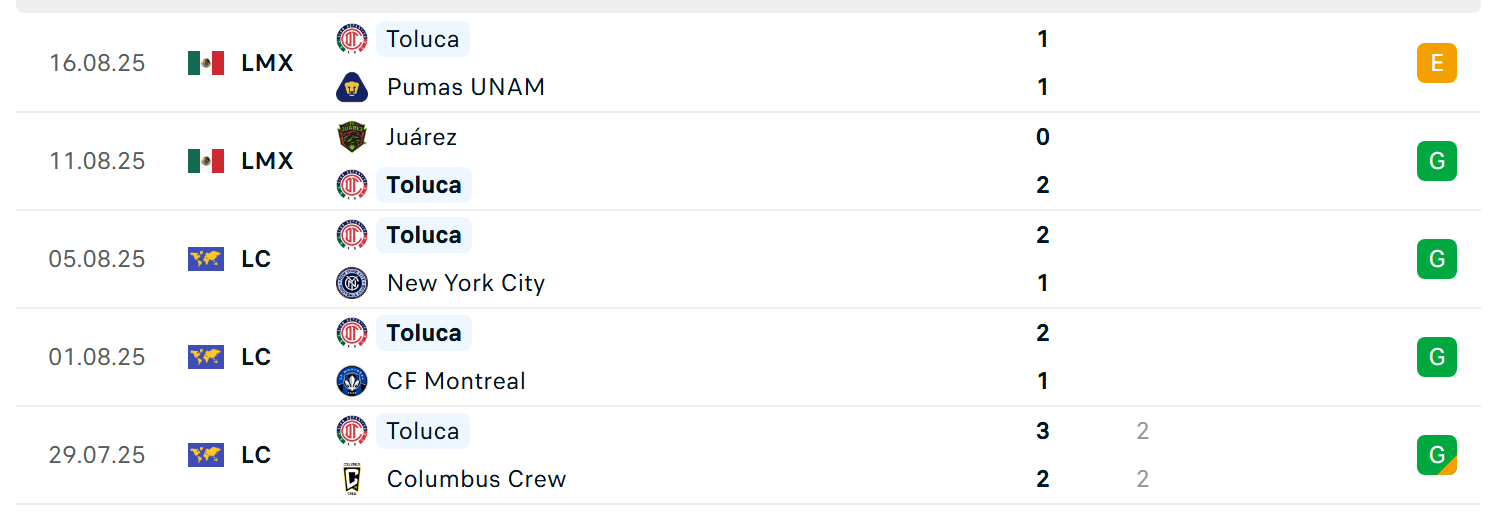Click the orange E draw result badge
The height and width of the screenshot is (514, 1496).
point(1437,63)
